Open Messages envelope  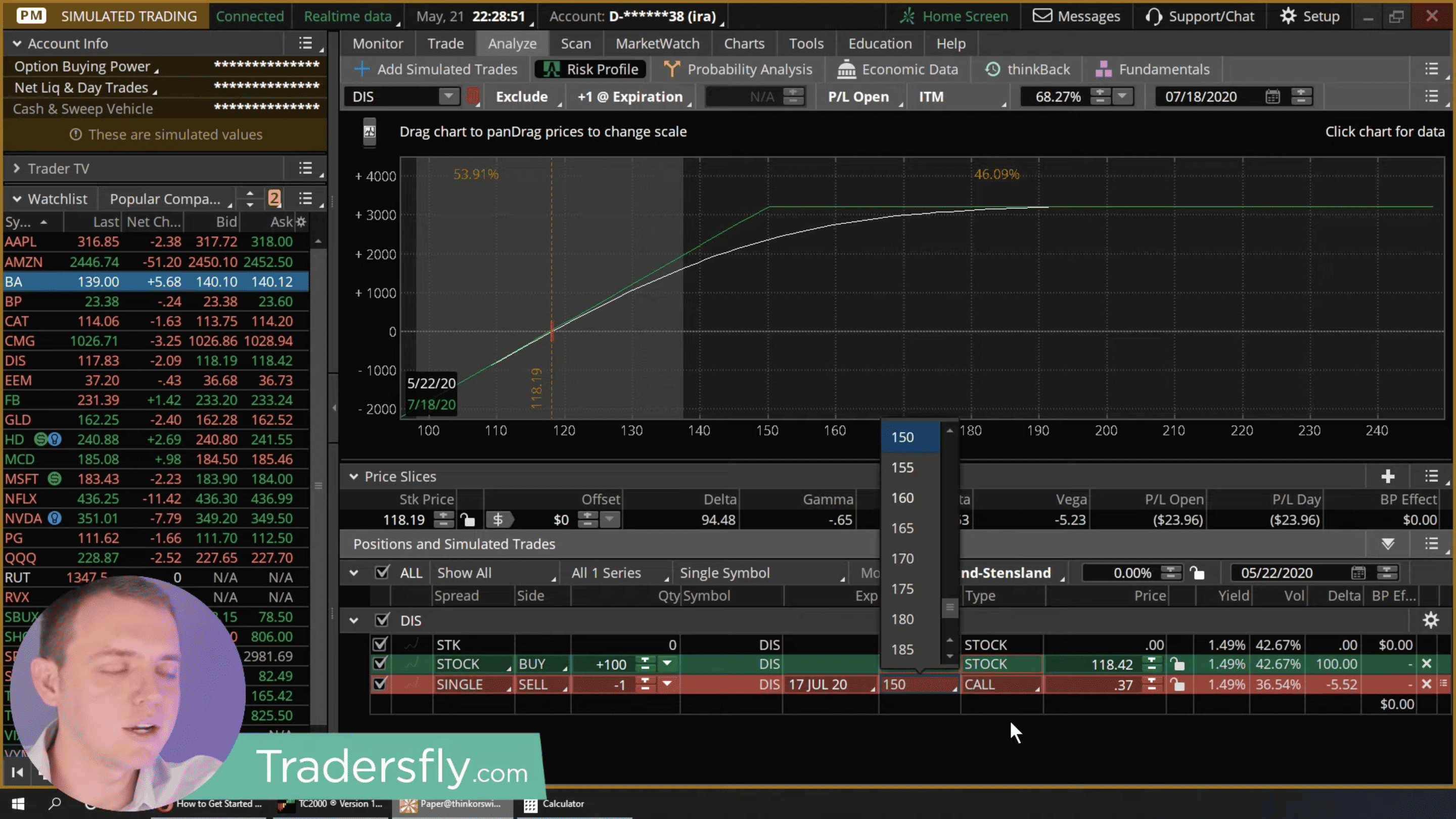click(x=1076, y=16)
